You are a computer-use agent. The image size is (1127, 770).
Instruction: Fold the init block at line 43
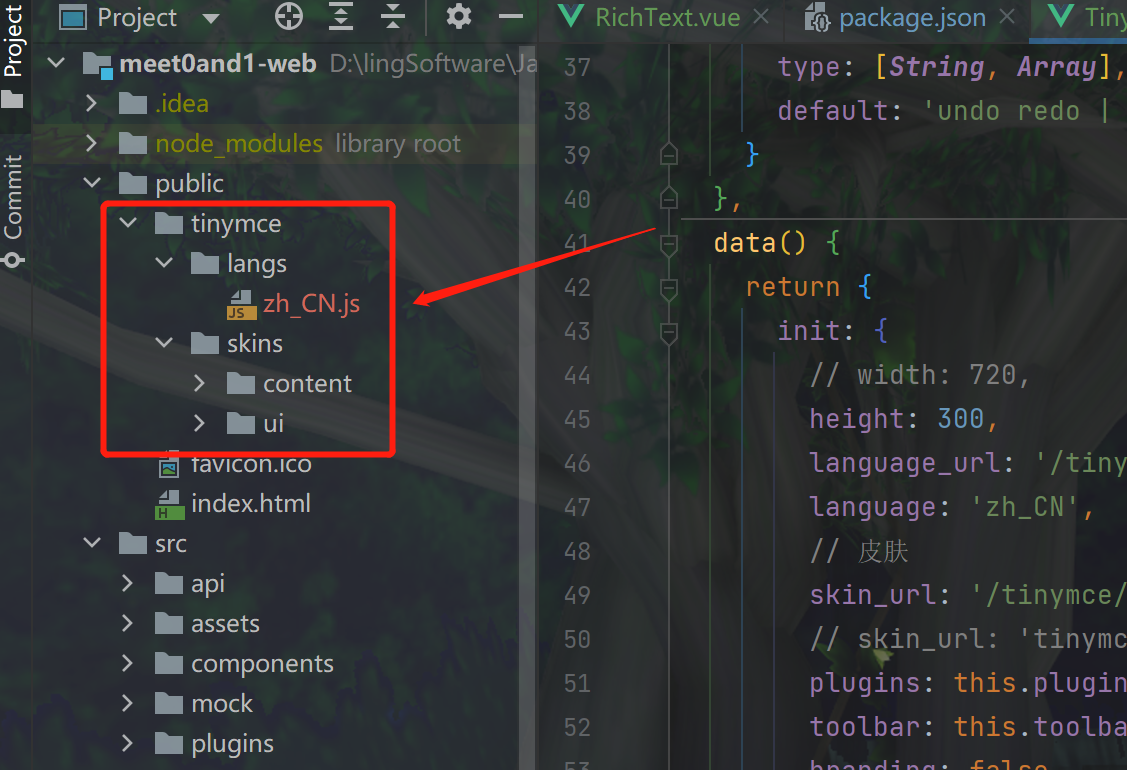(669, 331)
